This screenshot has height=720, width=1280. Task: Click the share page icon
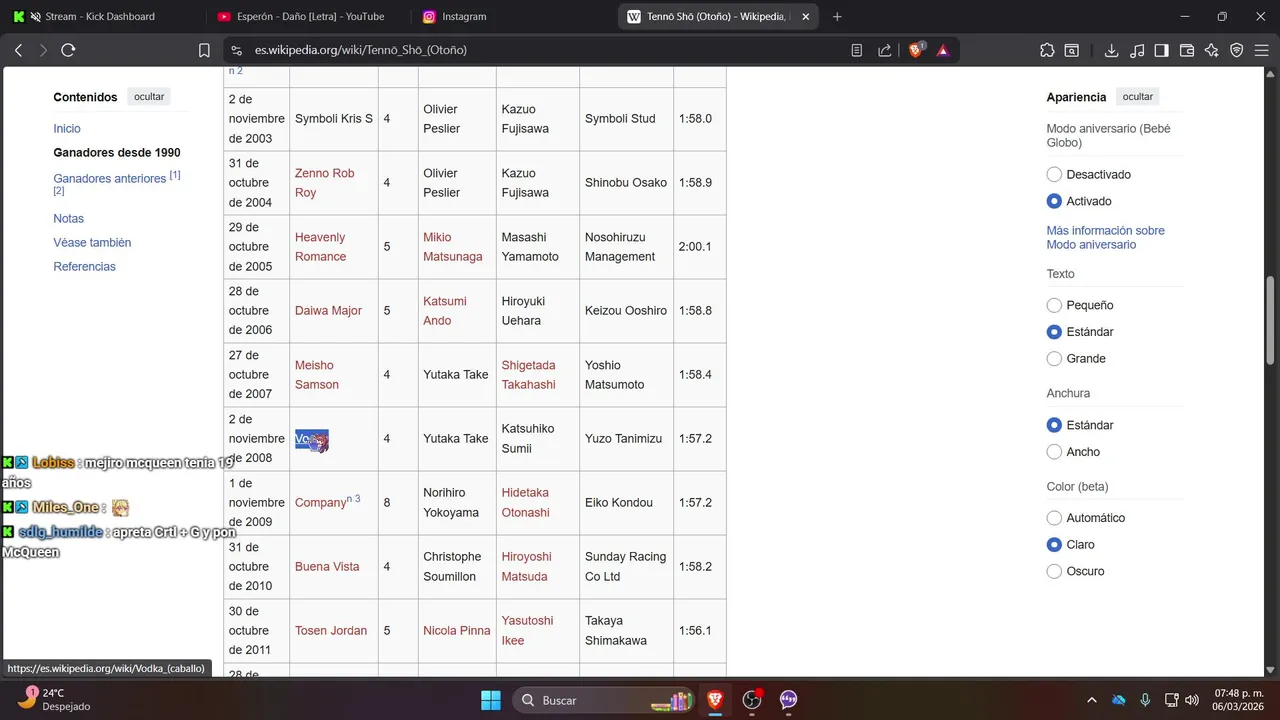(885, 50)
